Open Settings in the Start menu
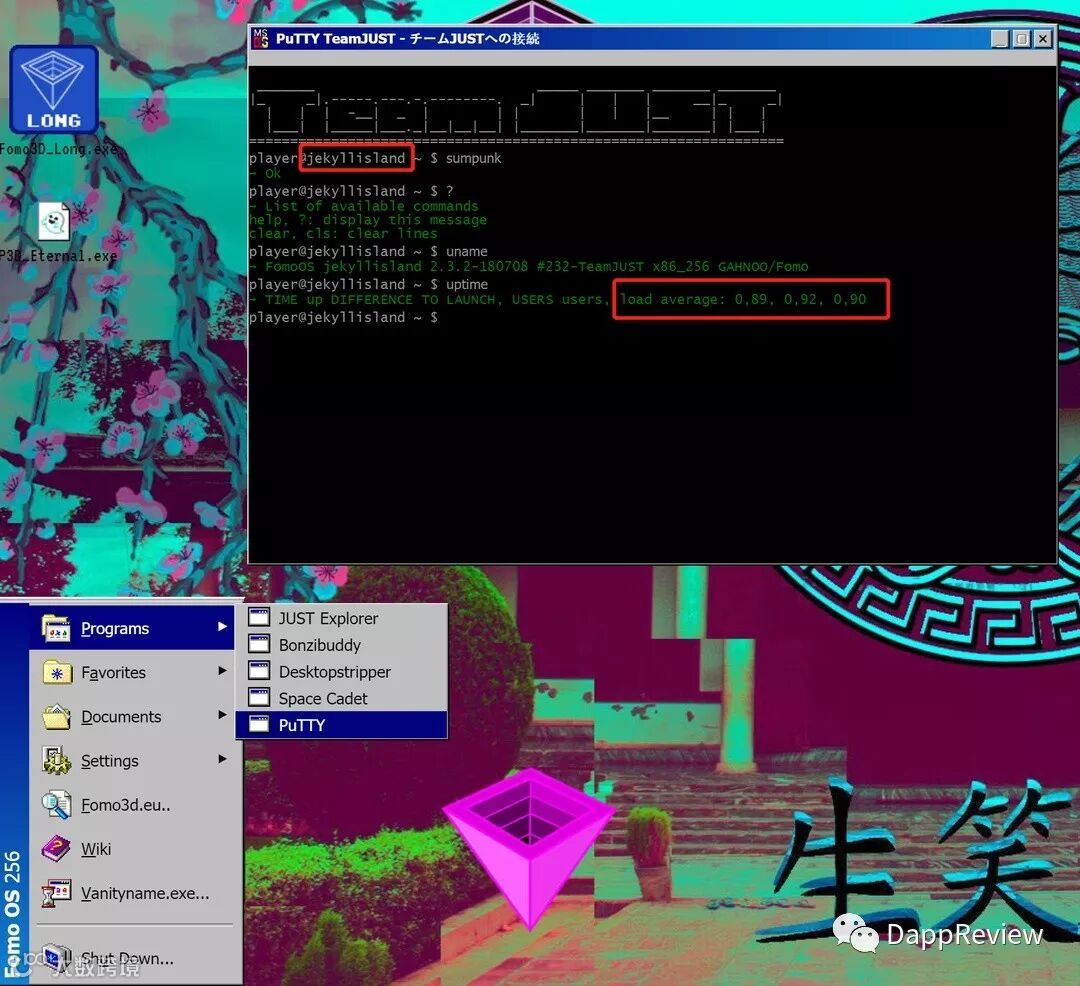 pyautogui.click(x=133, y=760)
